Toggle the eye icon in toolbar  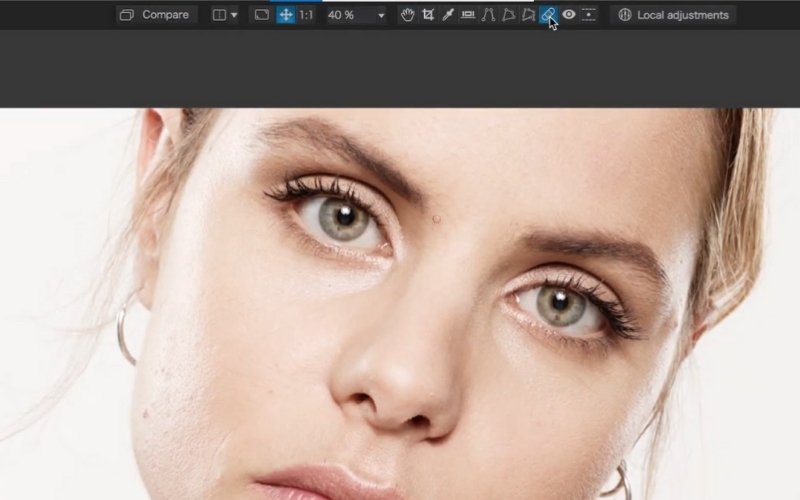point(568,15)
